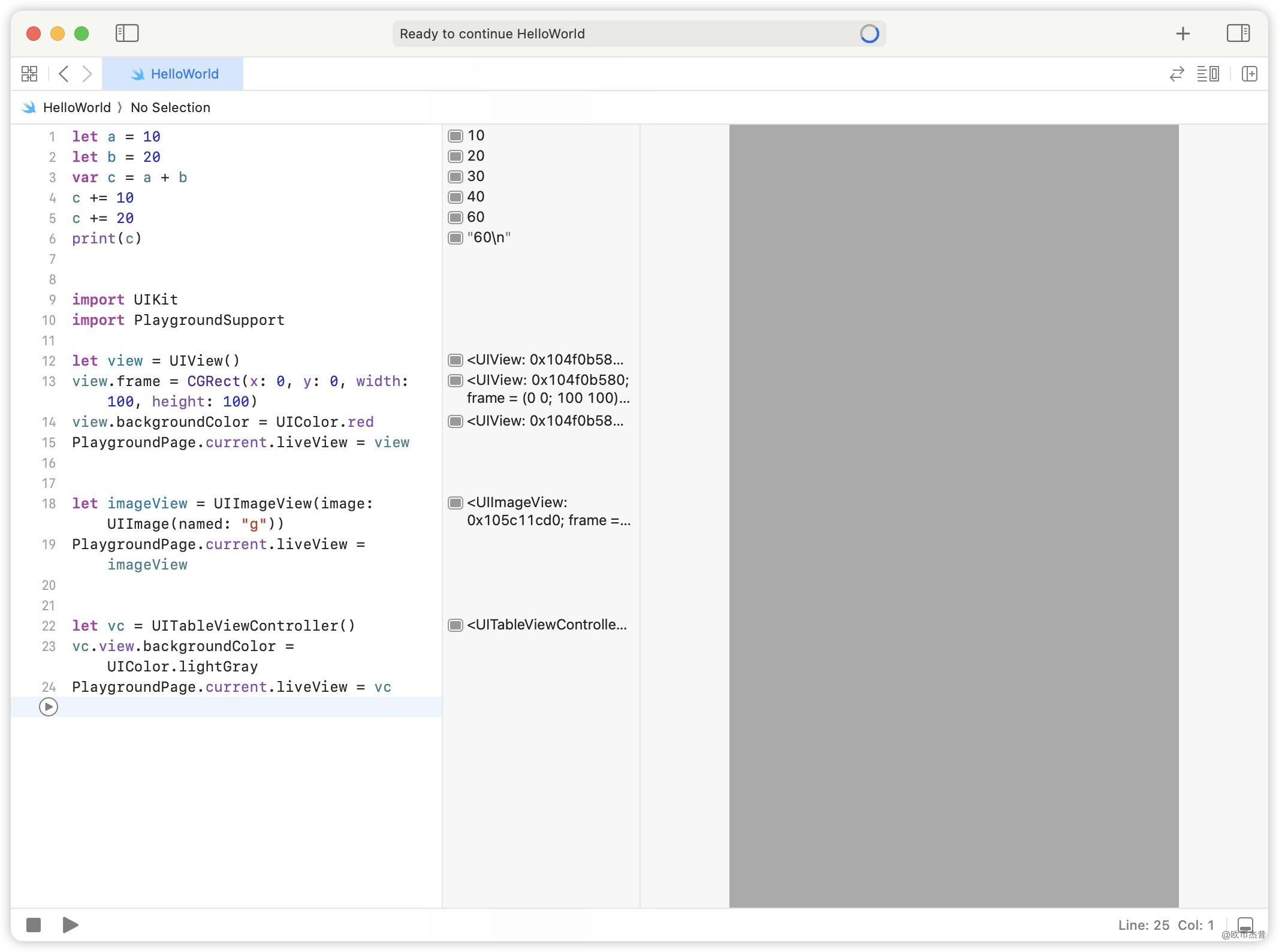Open the related items grid menu
Image resolution: width=1279 pixels, height=952 pixels.
(29, 74)
